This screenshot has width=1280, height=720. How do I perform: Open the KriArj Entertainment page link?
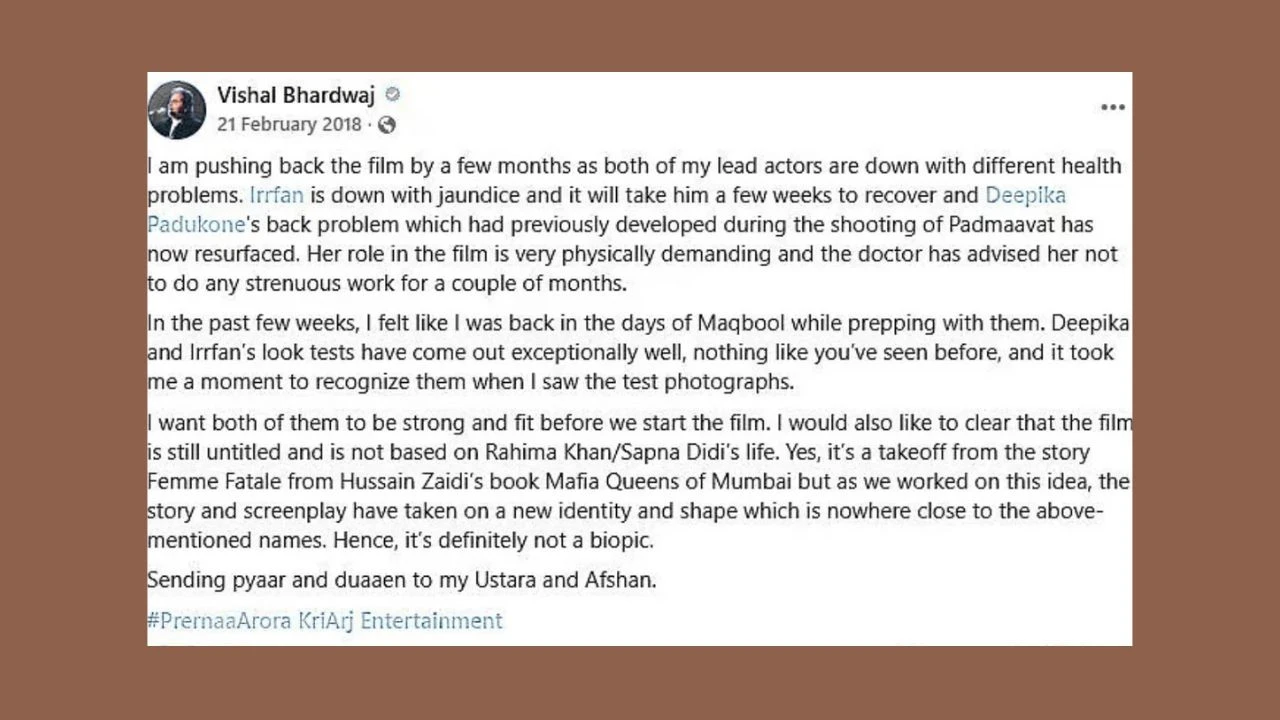click(x=400, y=621)
